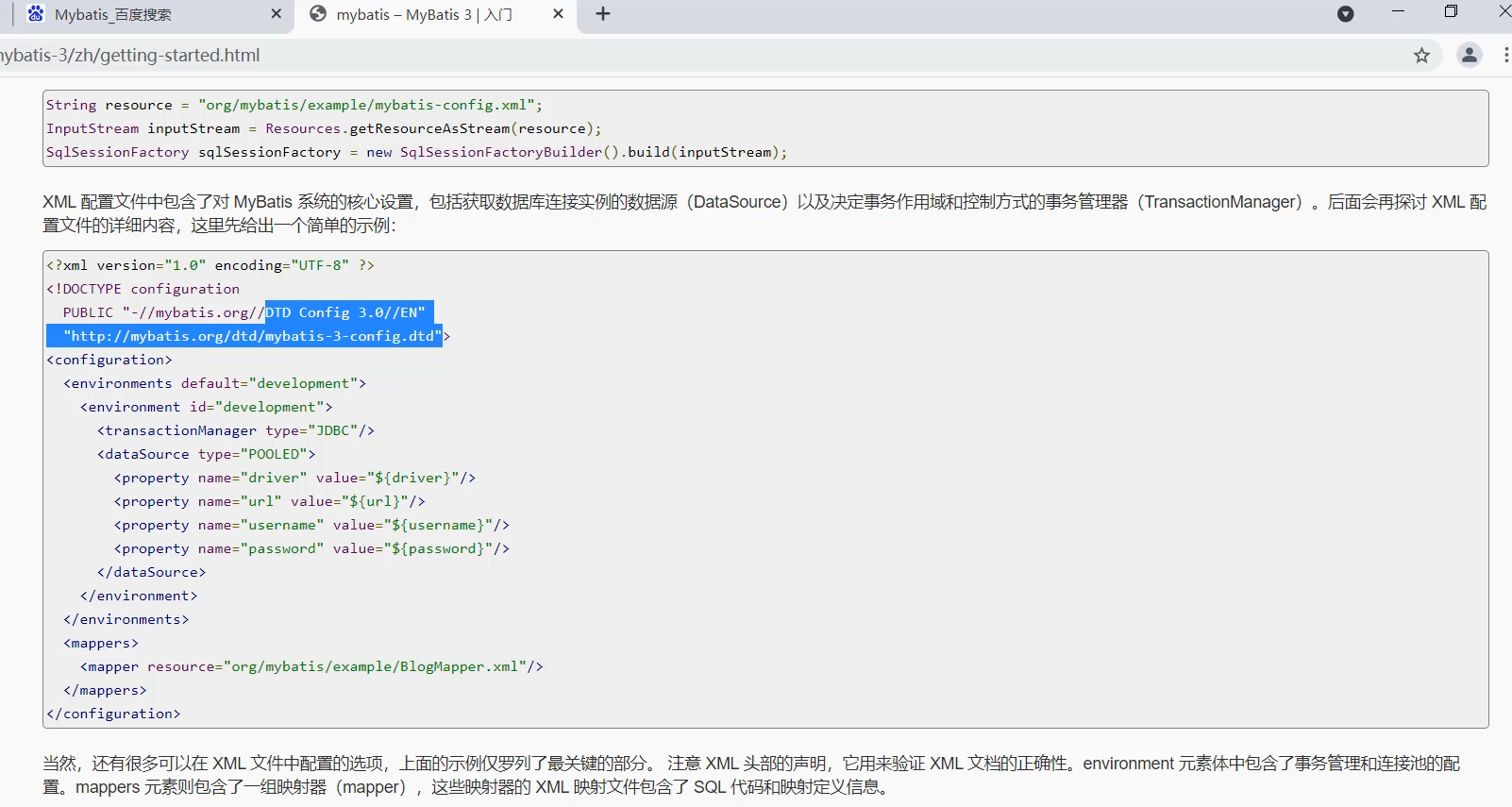Click the <environments default="development"> line

[x=215, y=383]
